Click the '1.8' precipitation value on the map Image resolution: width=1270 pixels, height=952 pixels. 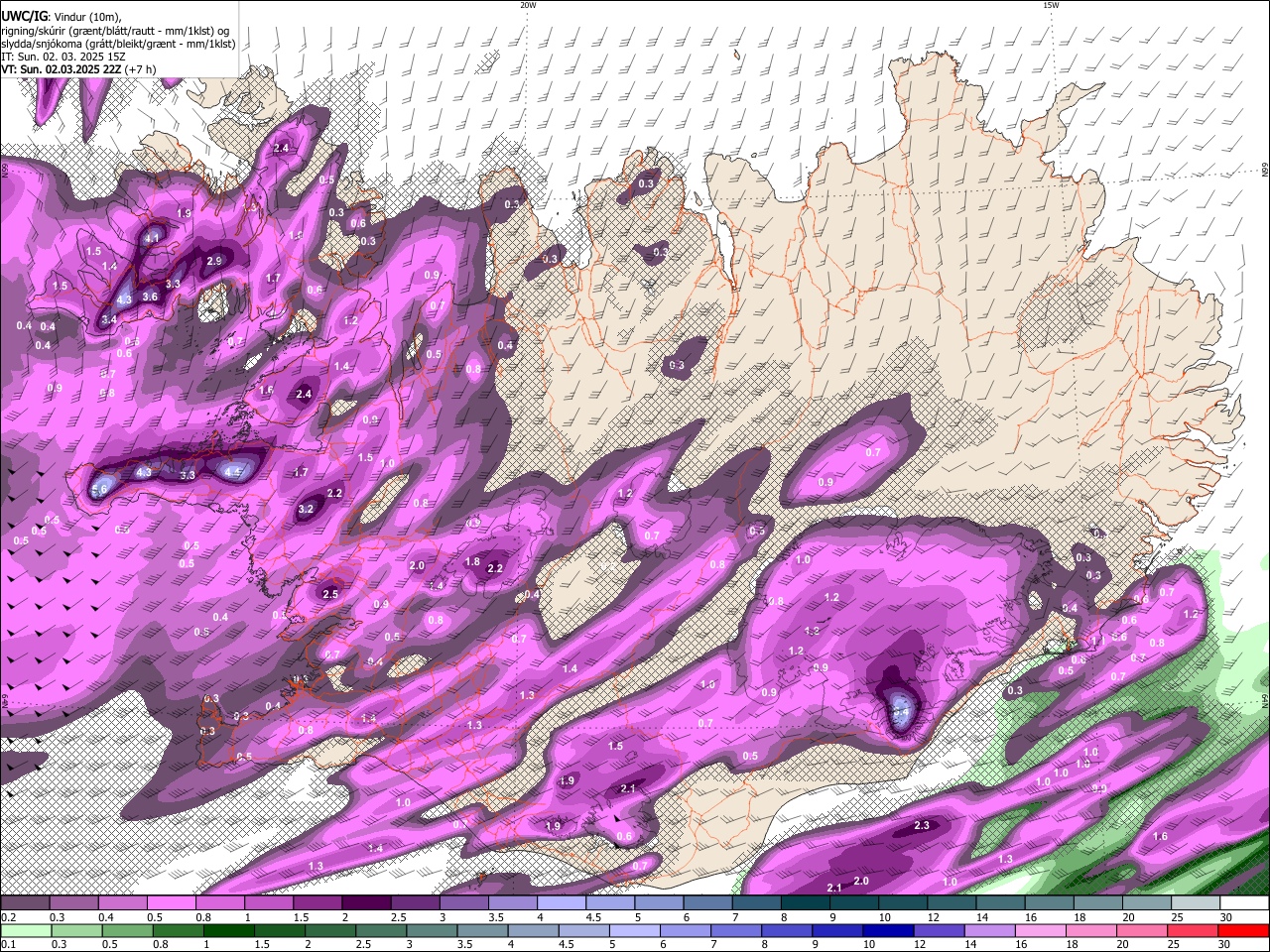pyautogui.click(x=473, y=562)
